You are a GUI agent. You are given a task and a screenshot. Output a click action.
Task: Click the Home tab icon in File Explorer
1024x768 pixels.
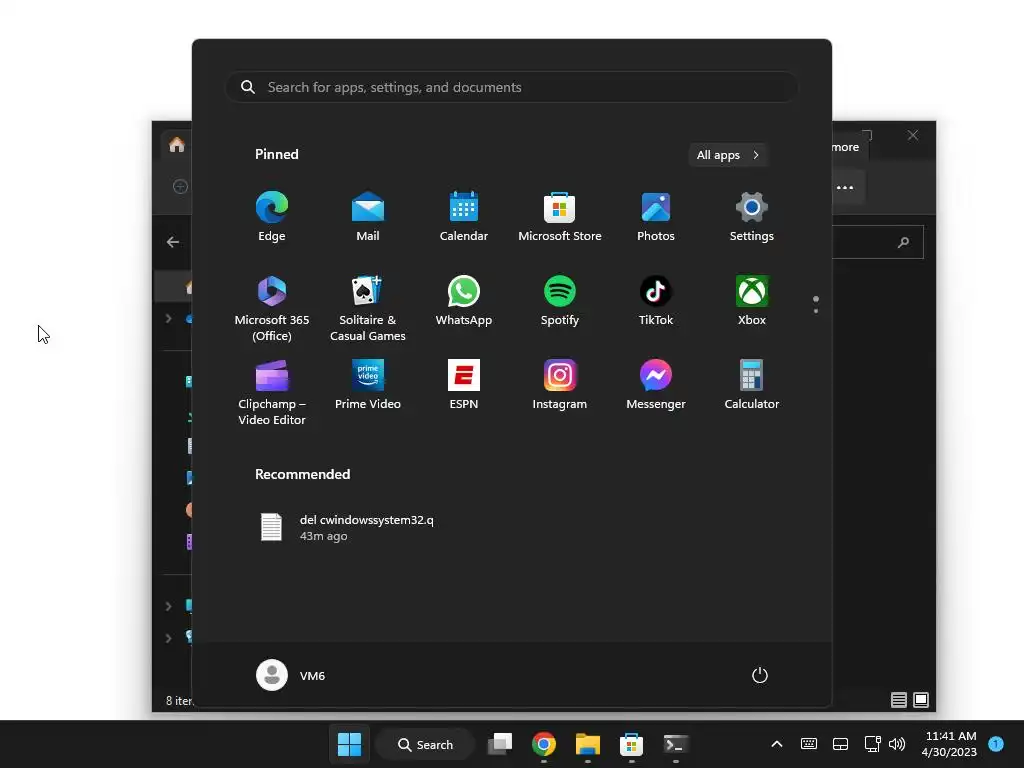point(176,144)
